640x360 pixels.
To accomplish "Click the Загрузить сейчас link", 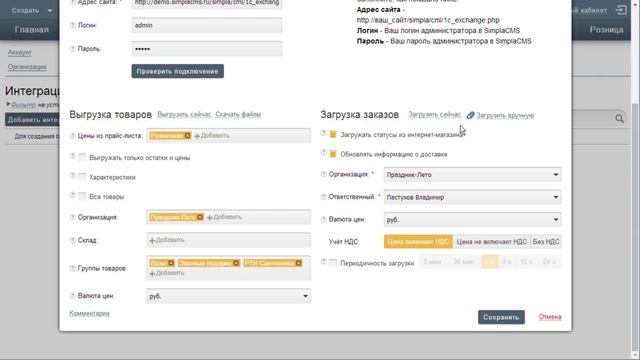I will click(434, 115).
